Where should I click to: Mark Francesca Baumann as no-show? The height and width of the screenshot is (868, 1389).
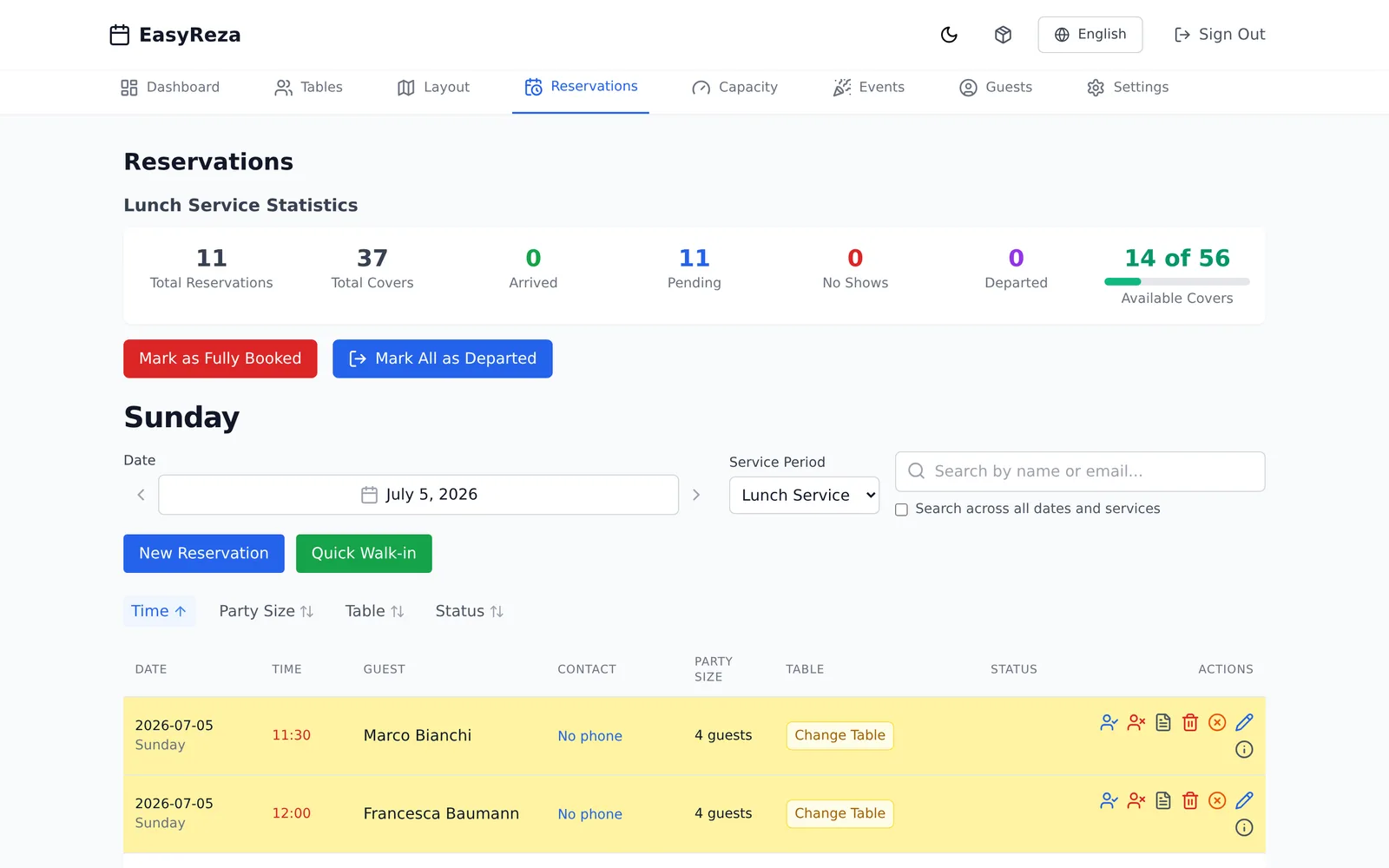click(1136, 800)
